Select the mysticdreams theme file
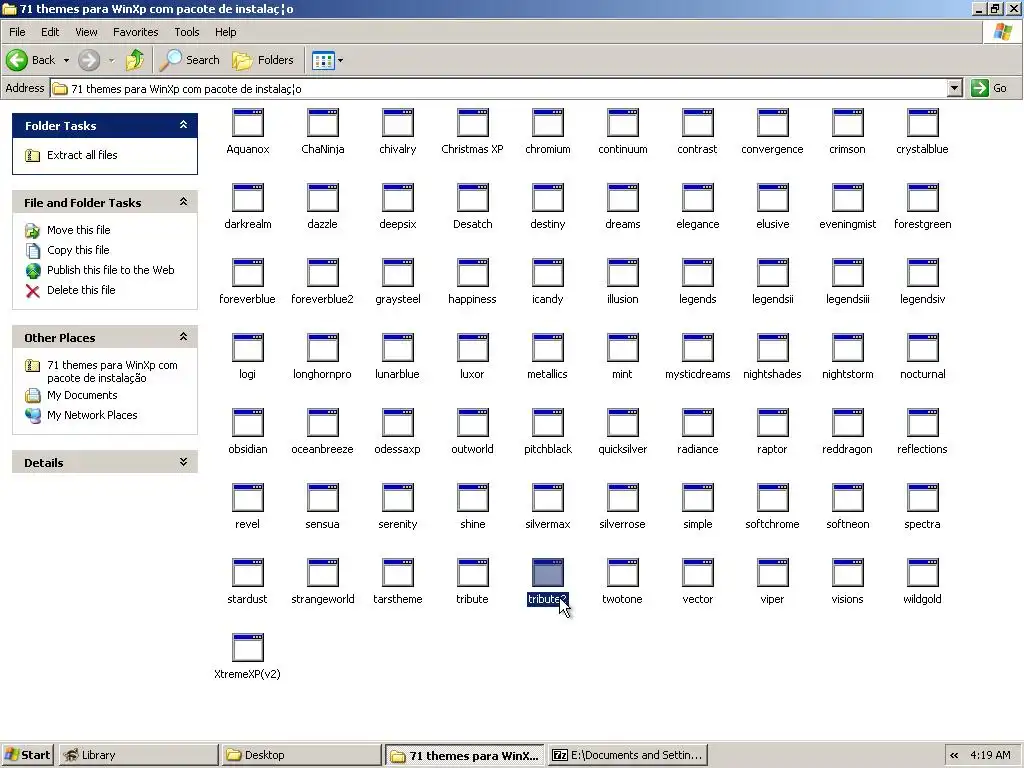Image resolution: width=1024 pixels, height=768 pixels. (x=697, y=357)
